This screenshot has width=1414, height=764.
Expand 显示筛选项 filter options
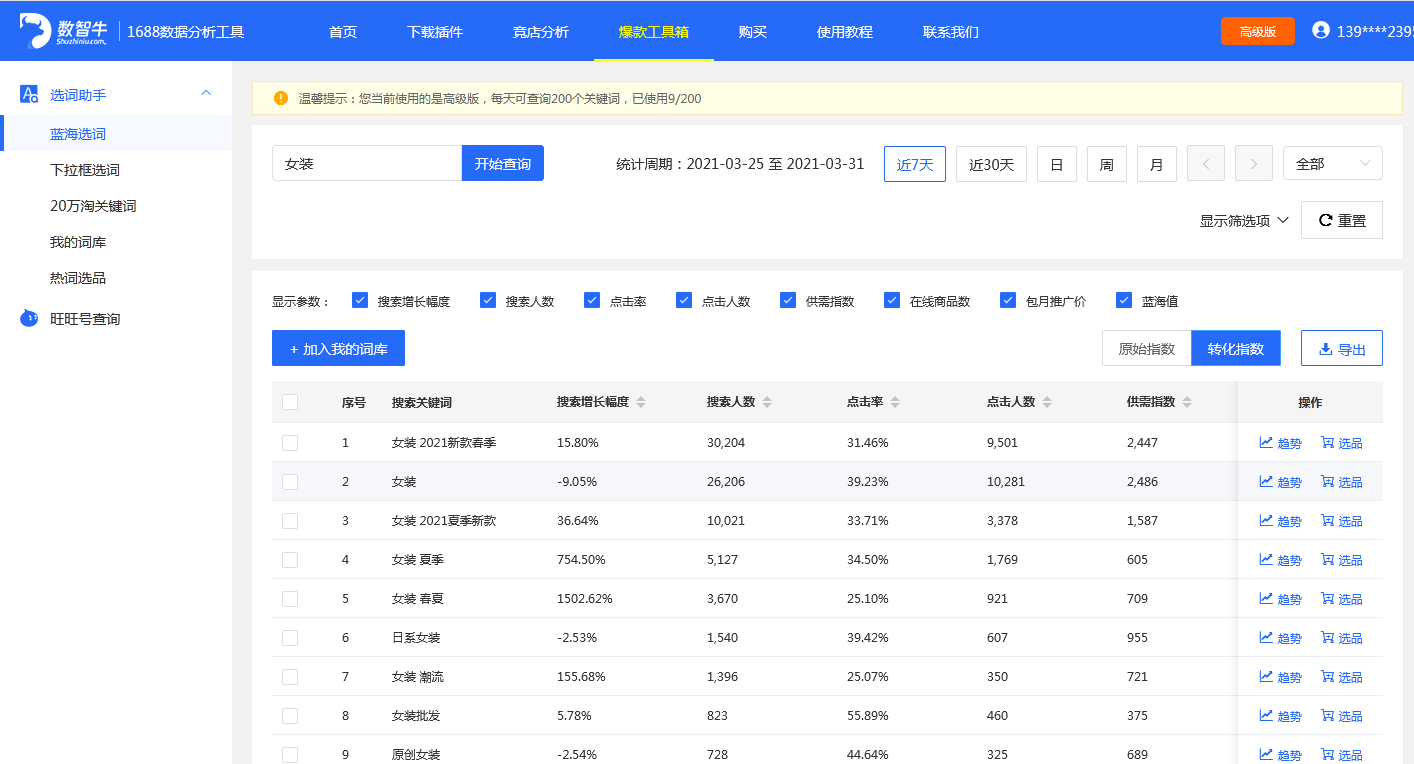pos(1245,220)
